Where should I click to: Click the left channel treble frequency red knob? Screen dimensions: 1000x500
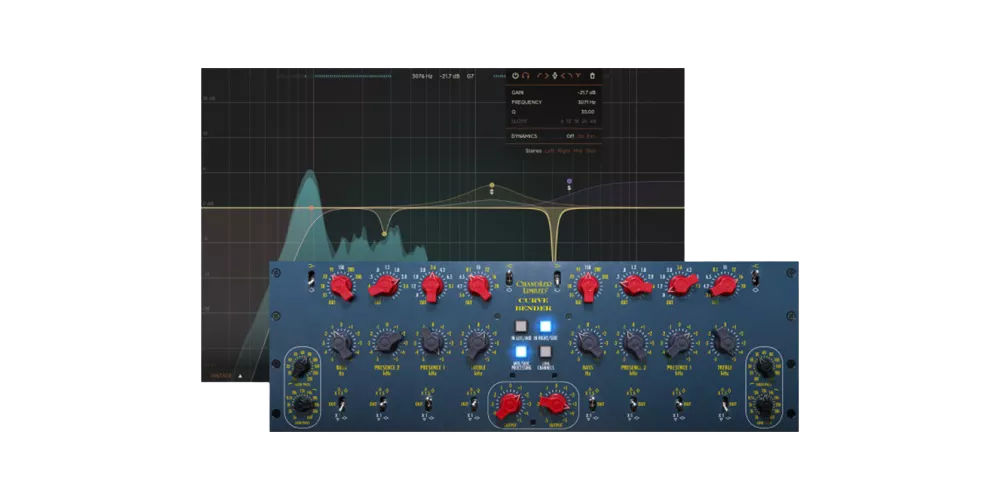(x=479, y=286)
